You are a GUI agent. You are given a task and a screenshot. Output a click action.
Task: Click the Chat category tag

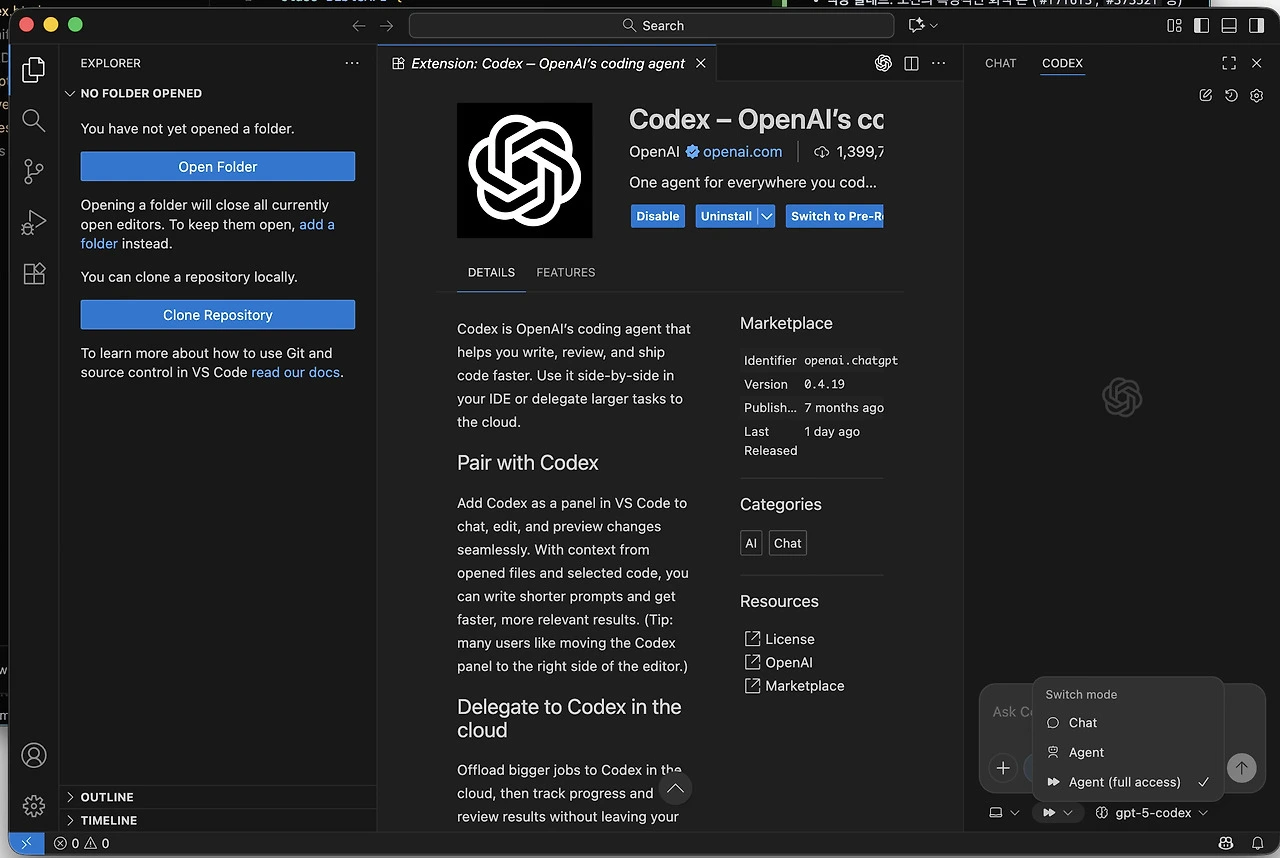click(788, 543)
